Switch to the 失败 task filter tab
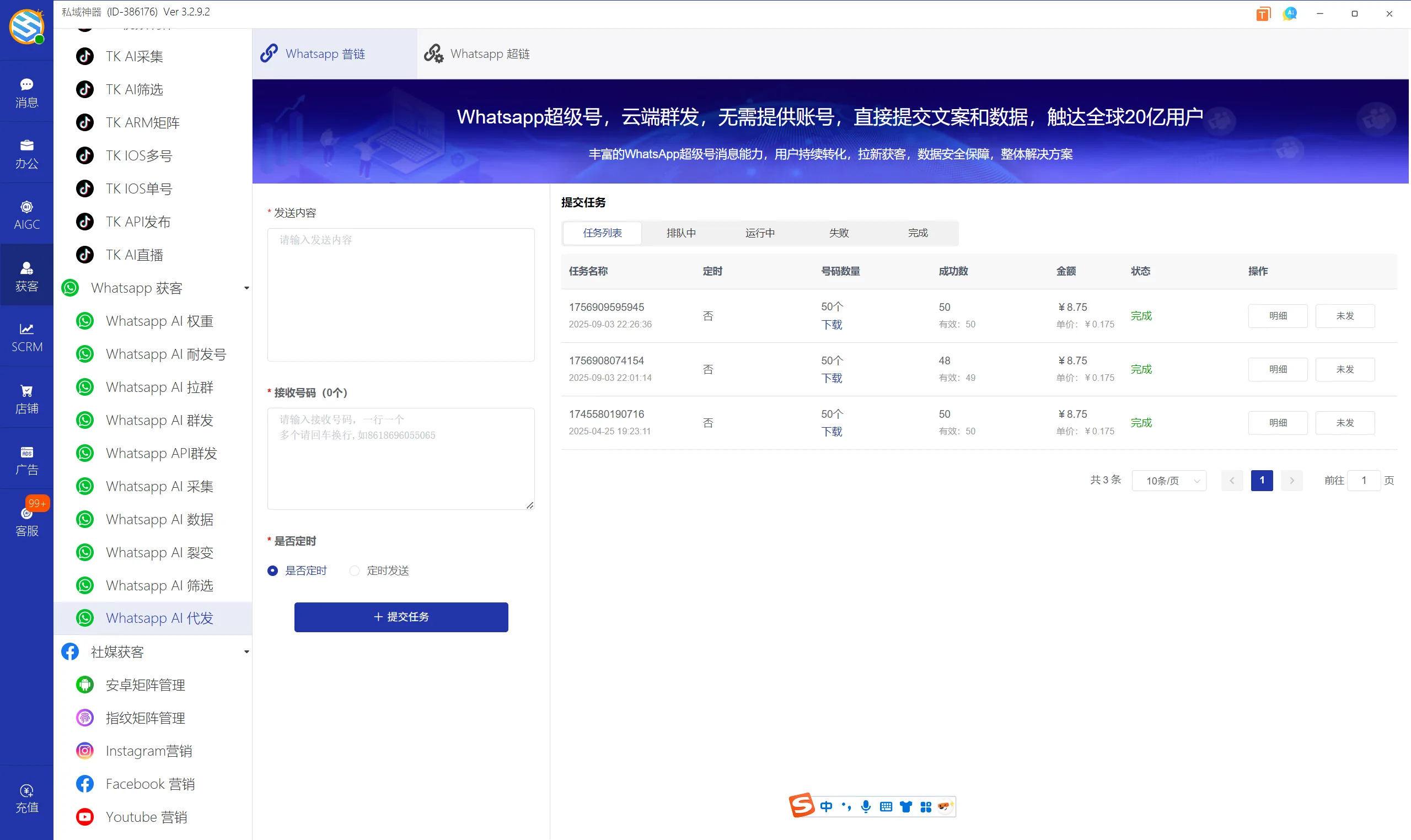Viewport: 1411px width, 840px height. (x=839, y=233)
